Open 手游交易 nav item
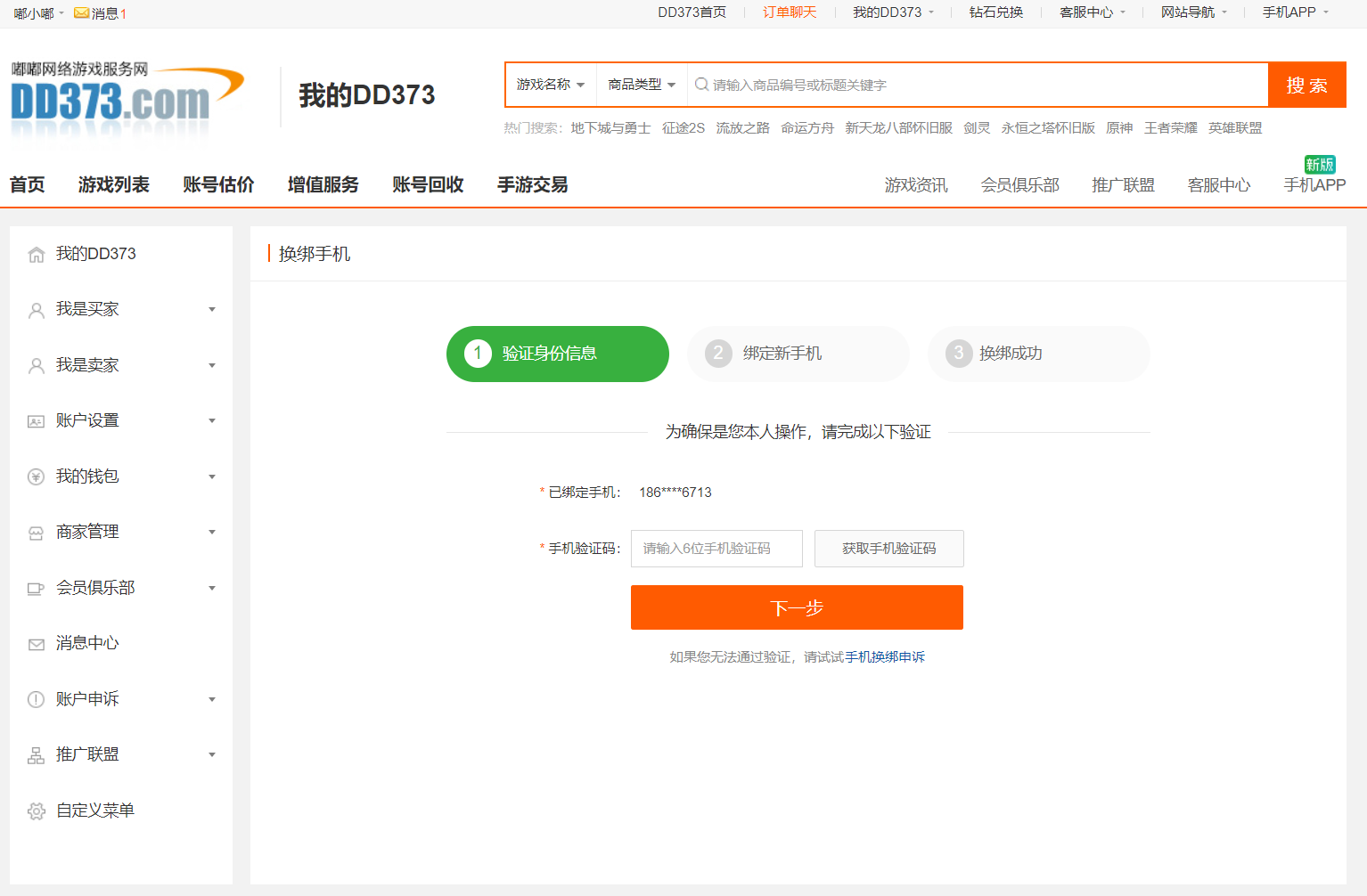 pyautogui.click(x=533, y=184)
